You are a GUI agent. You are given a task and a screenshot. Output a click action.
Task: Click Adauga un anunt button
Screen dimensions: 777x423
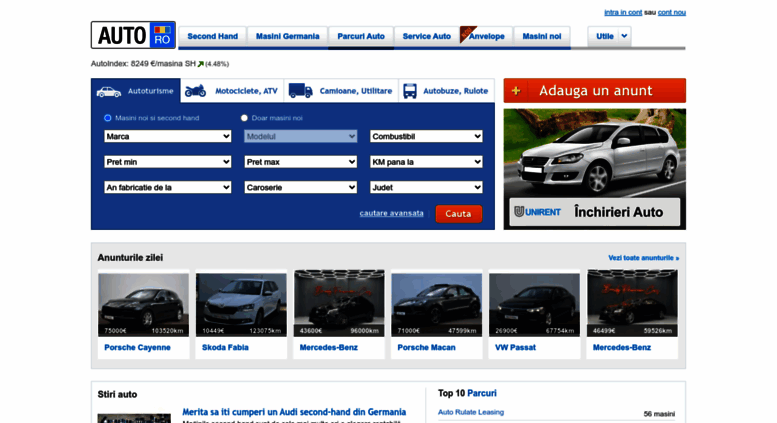click(x=595, y=91)
